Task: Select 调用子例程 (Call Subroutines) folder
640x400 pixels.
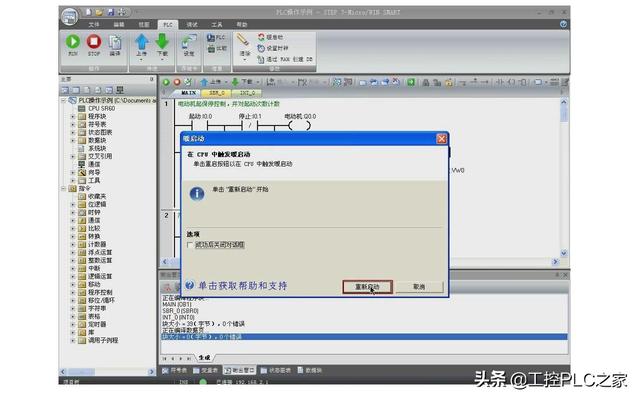Action: point(98,340)
